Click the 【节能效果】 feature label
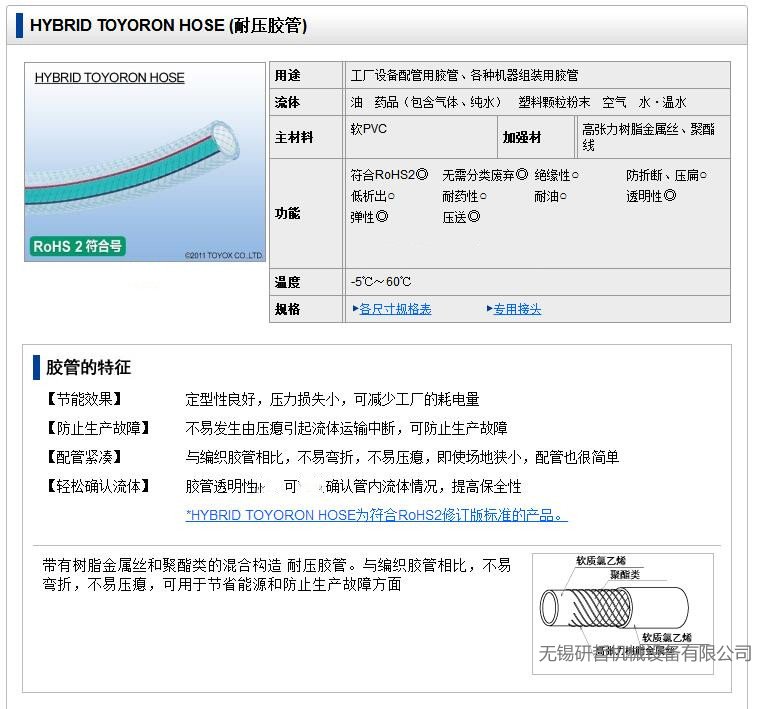757x709 pixels. pyautogui.click(x=84, y=399)
